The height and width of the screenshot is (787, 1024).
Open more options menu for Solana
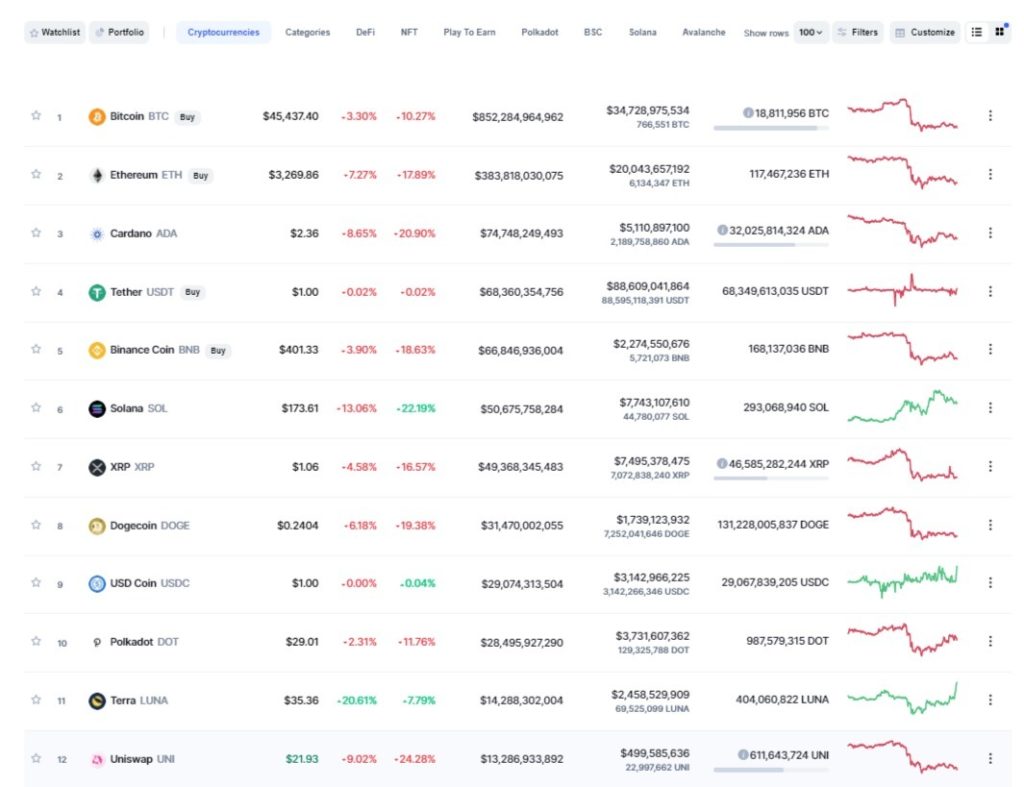[x=990, y=408]
